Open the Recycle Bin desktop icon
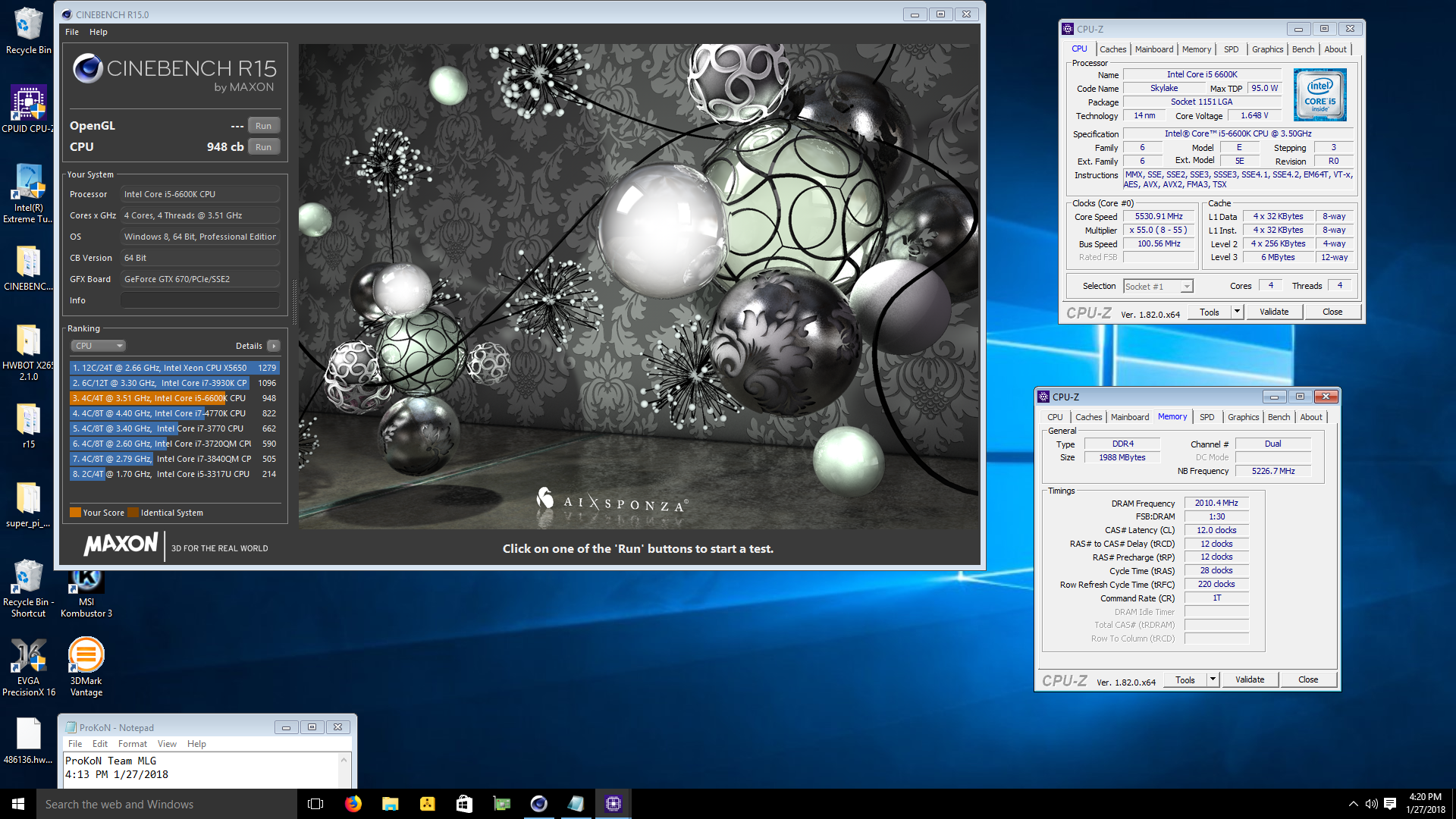The image size is (1456, 819). pyautogui.click(x=28, y=30)
